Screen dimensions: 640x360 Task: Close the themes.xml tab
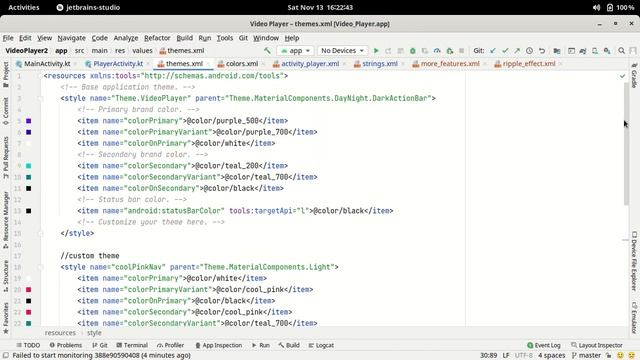pos(208,64)
